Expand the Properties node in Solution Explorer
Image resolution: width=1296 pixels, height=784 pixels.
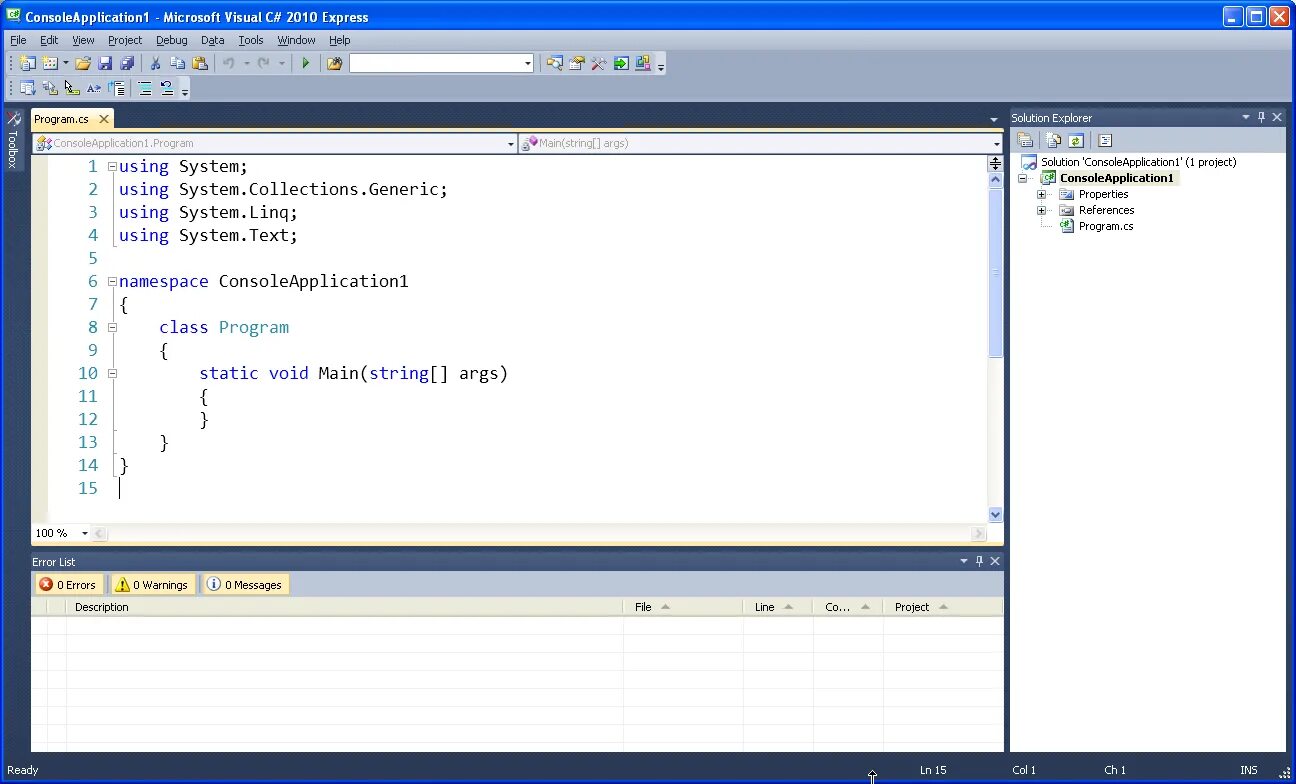click(x=1041, y=194)
